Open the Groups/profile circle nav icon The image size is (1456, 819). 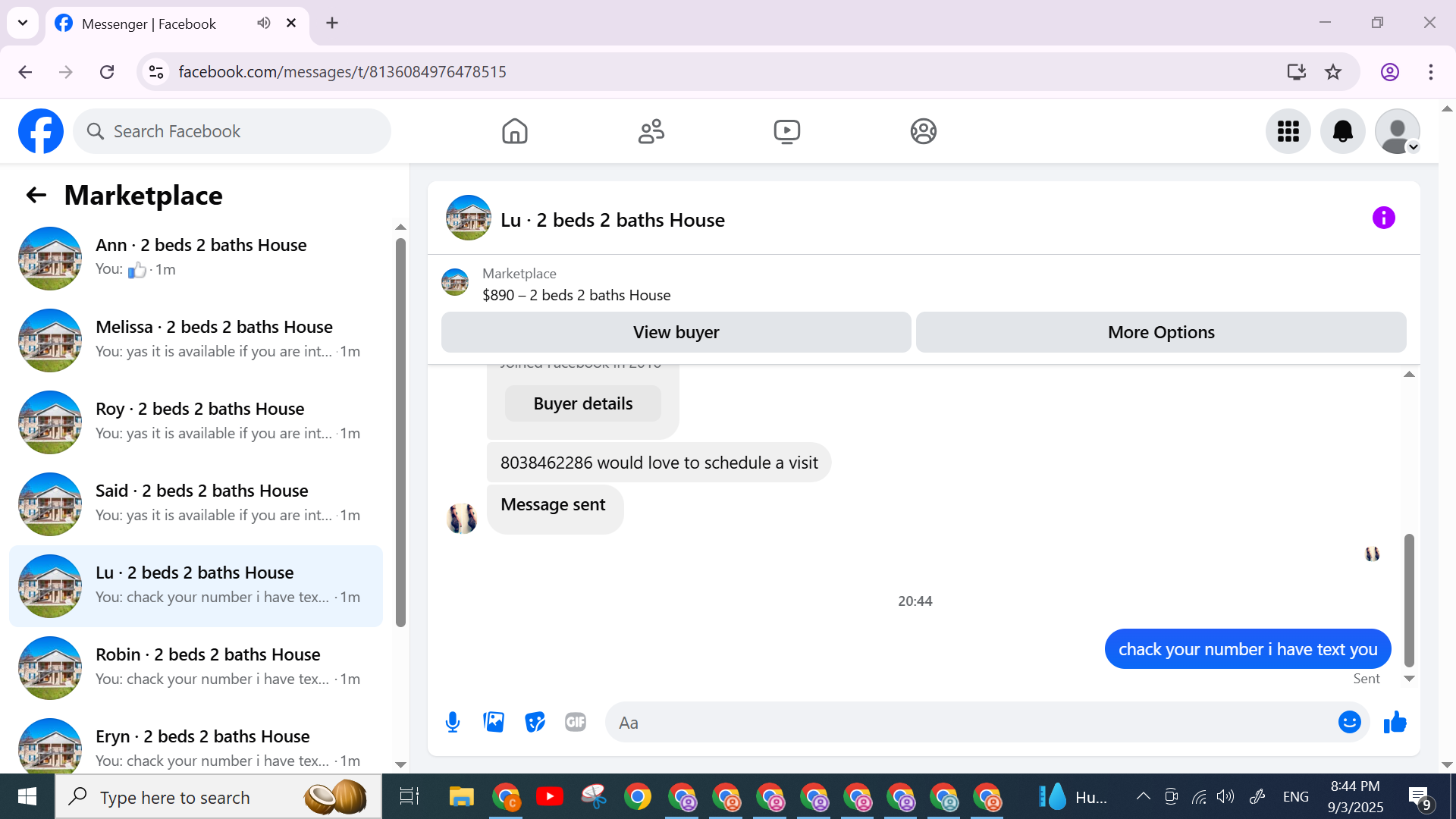point(924,131)
